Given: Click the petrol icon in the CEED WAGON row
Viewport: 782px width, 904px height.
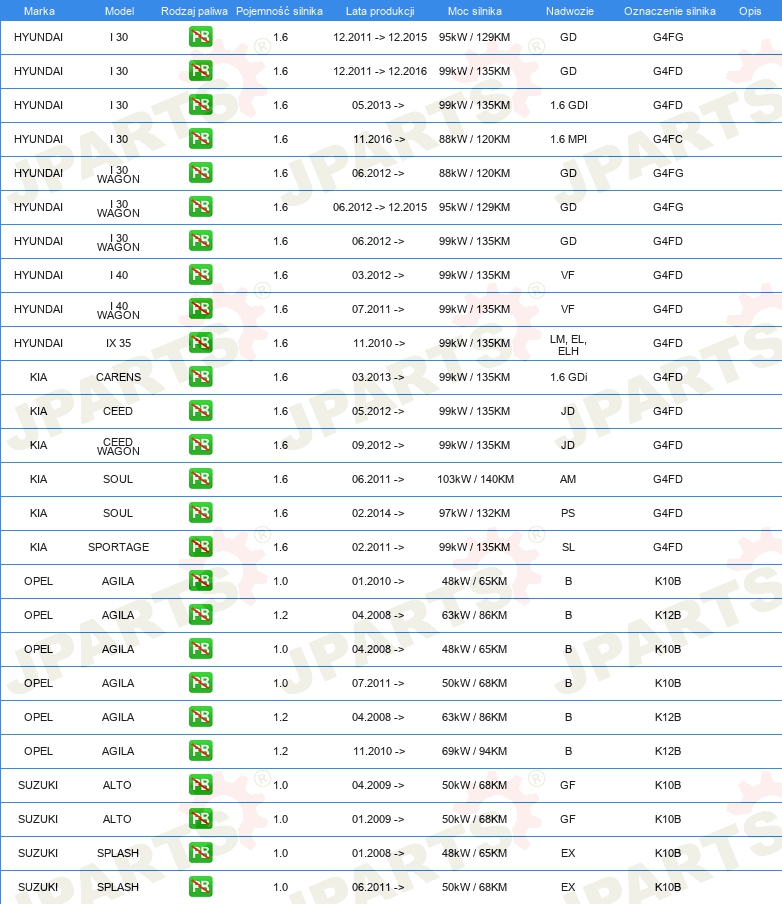Looking at the screenshot, I should click(x=200, y=445).
